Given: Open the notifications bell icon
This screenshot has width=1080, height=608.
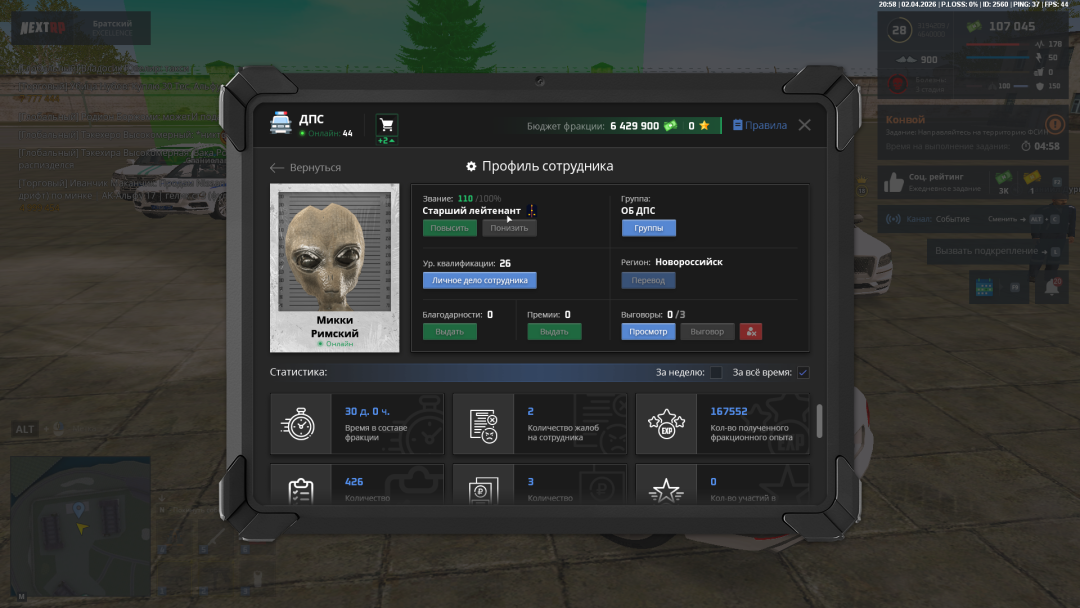Looking at the screenshot, I should click(x=1052, y=287).
